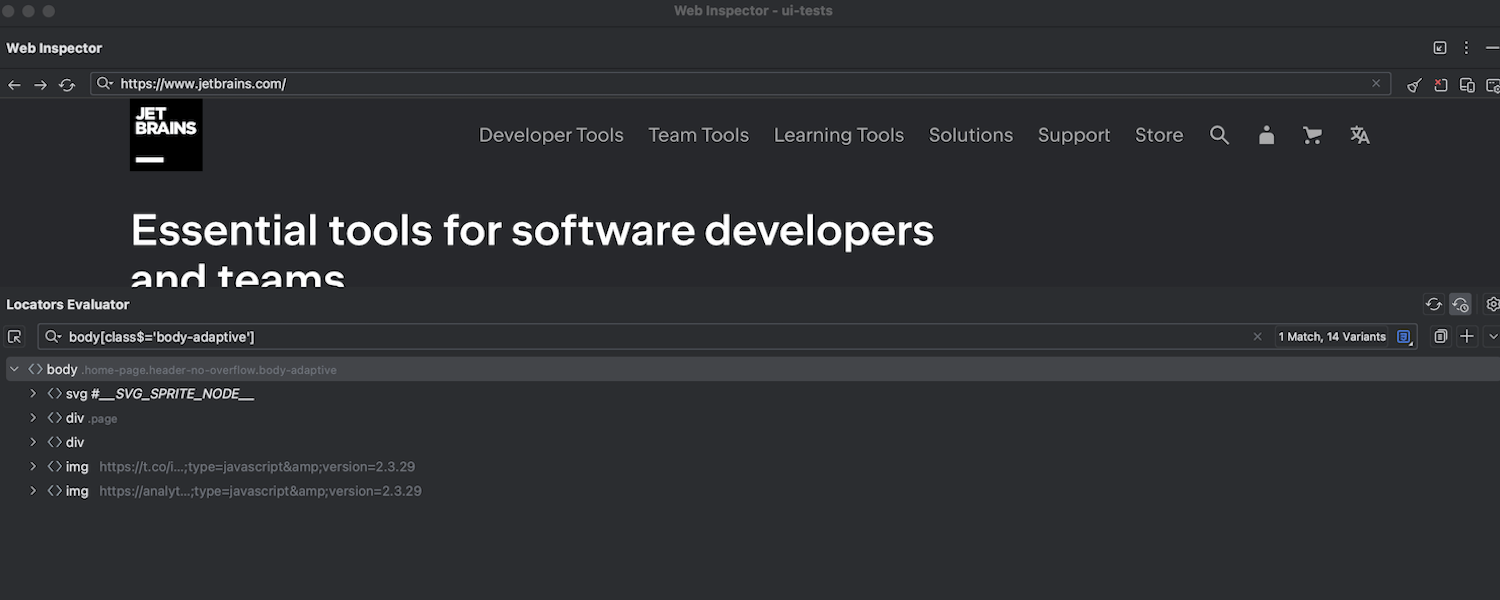The height and width of the screenshot is (600, 1500).
Task: Click the browser back arrow
Action: pyautogui.click(x=14, y=85)
